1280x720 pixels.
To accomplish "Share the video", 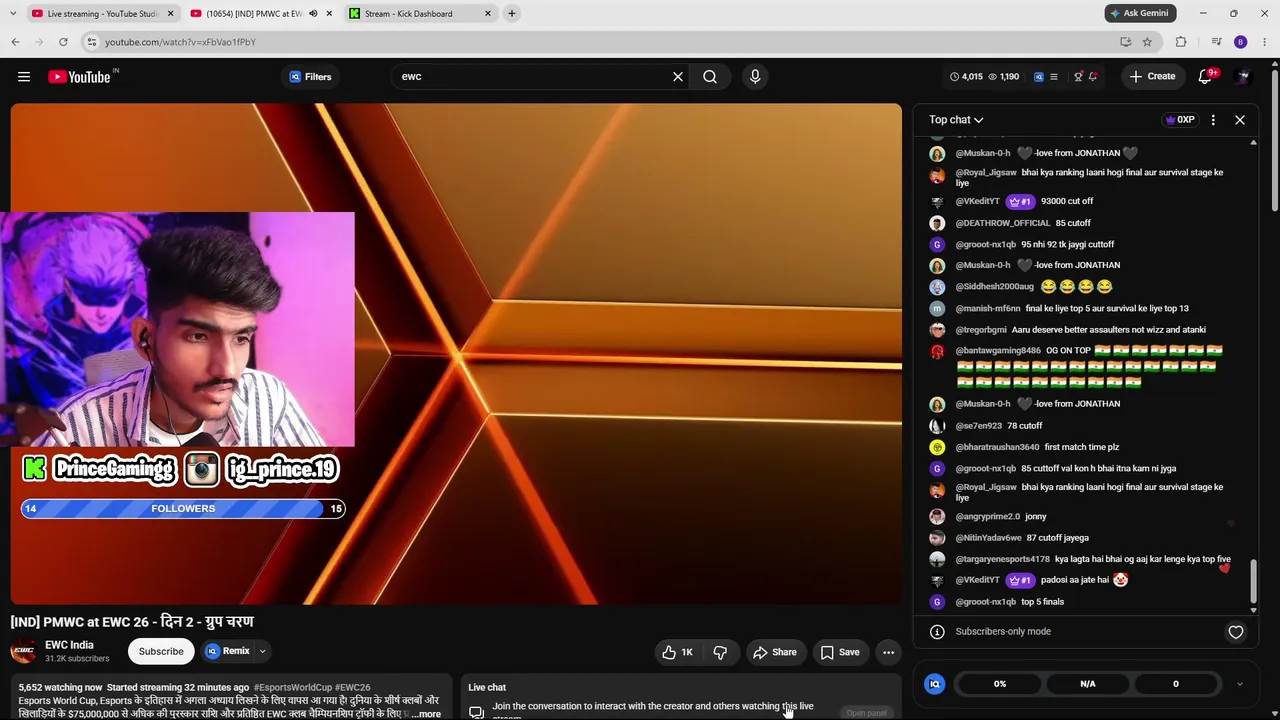I will [775, 652].
